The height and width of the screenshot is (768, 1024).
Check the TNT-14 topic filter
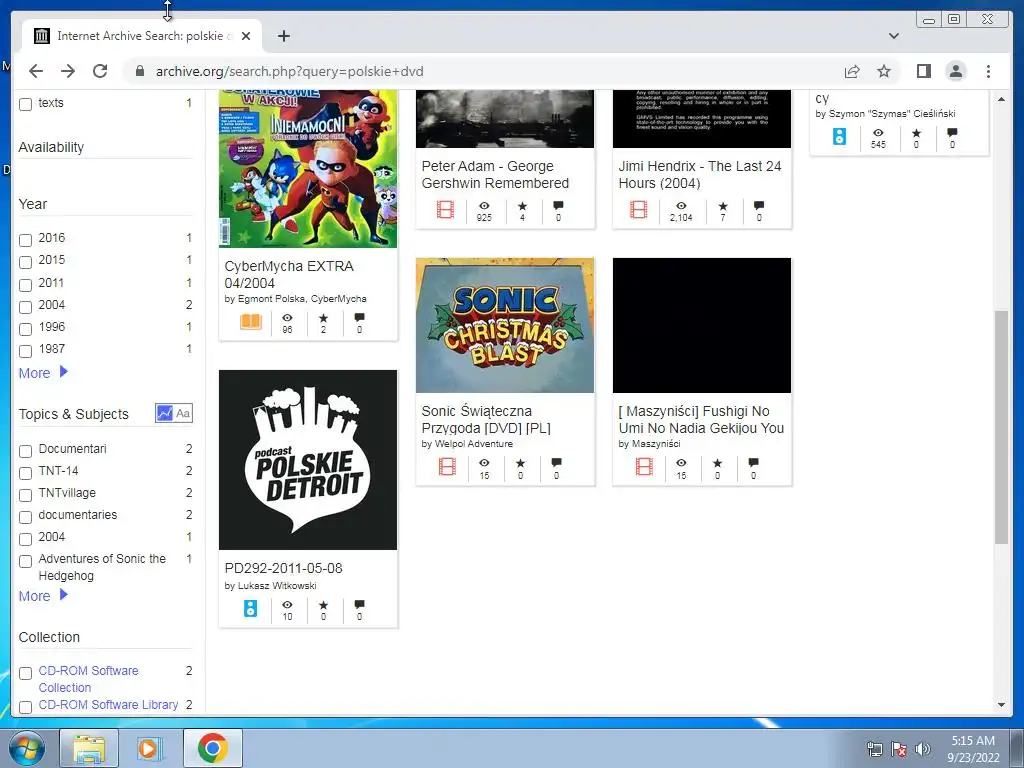[x=25, y=473]
